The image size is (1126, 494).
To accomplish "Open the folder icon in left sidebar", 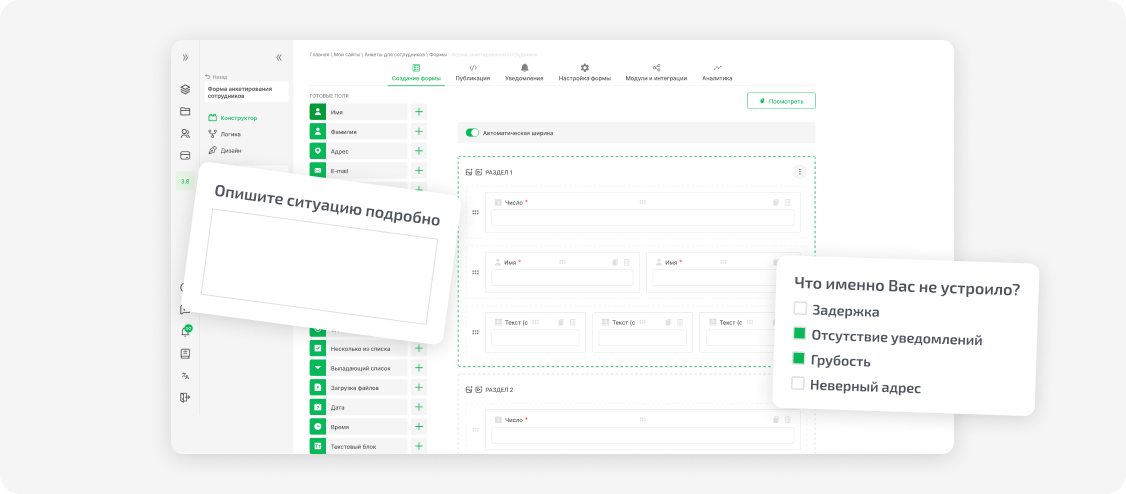I will [185, 111].
